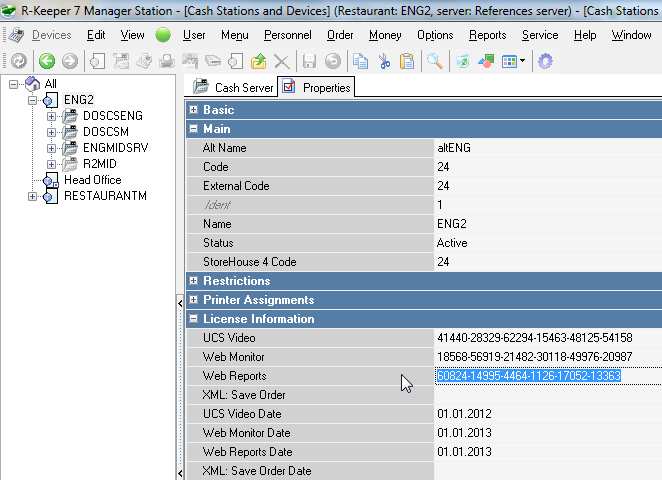Viewport: 662px width, 480px height.
Task: Click the cash server icon beside DOSCSENG
Action: (x=70, y=116)
